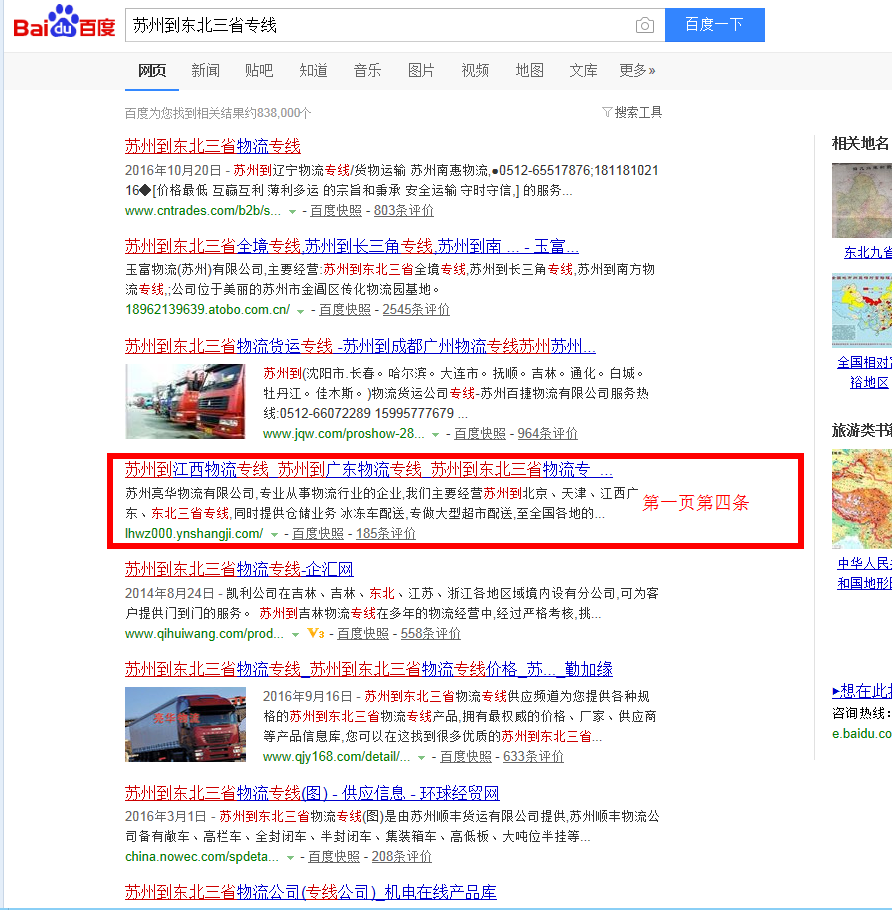Open 百度快照 for ynshangji result
This screenshot has width=892, height=910.
click(318, 533)
